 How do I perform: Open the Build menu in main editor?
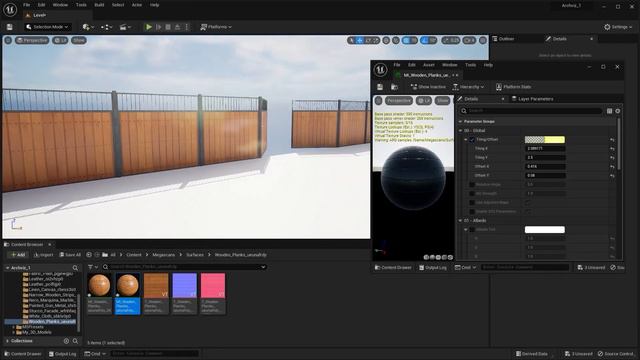99,5
